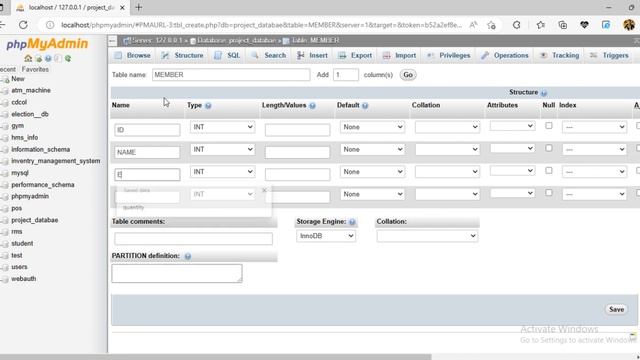Click the horizontal scrollbar at page bottom
640x360 pixels.
click(x=216, y=357)
